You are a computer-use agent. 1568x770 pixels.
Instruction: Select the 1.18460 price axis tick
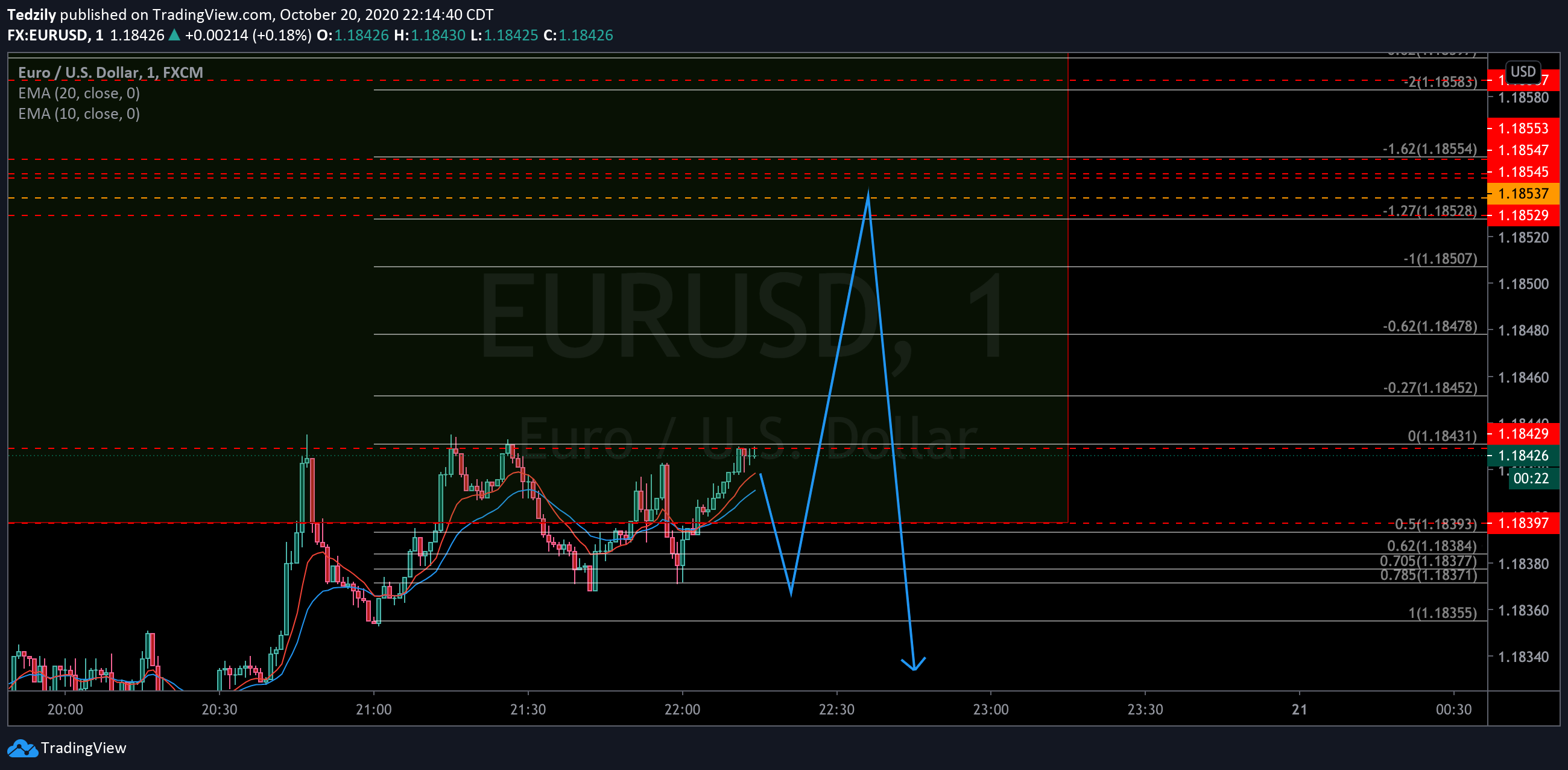pyautogui.click(x=1523, y=378)
